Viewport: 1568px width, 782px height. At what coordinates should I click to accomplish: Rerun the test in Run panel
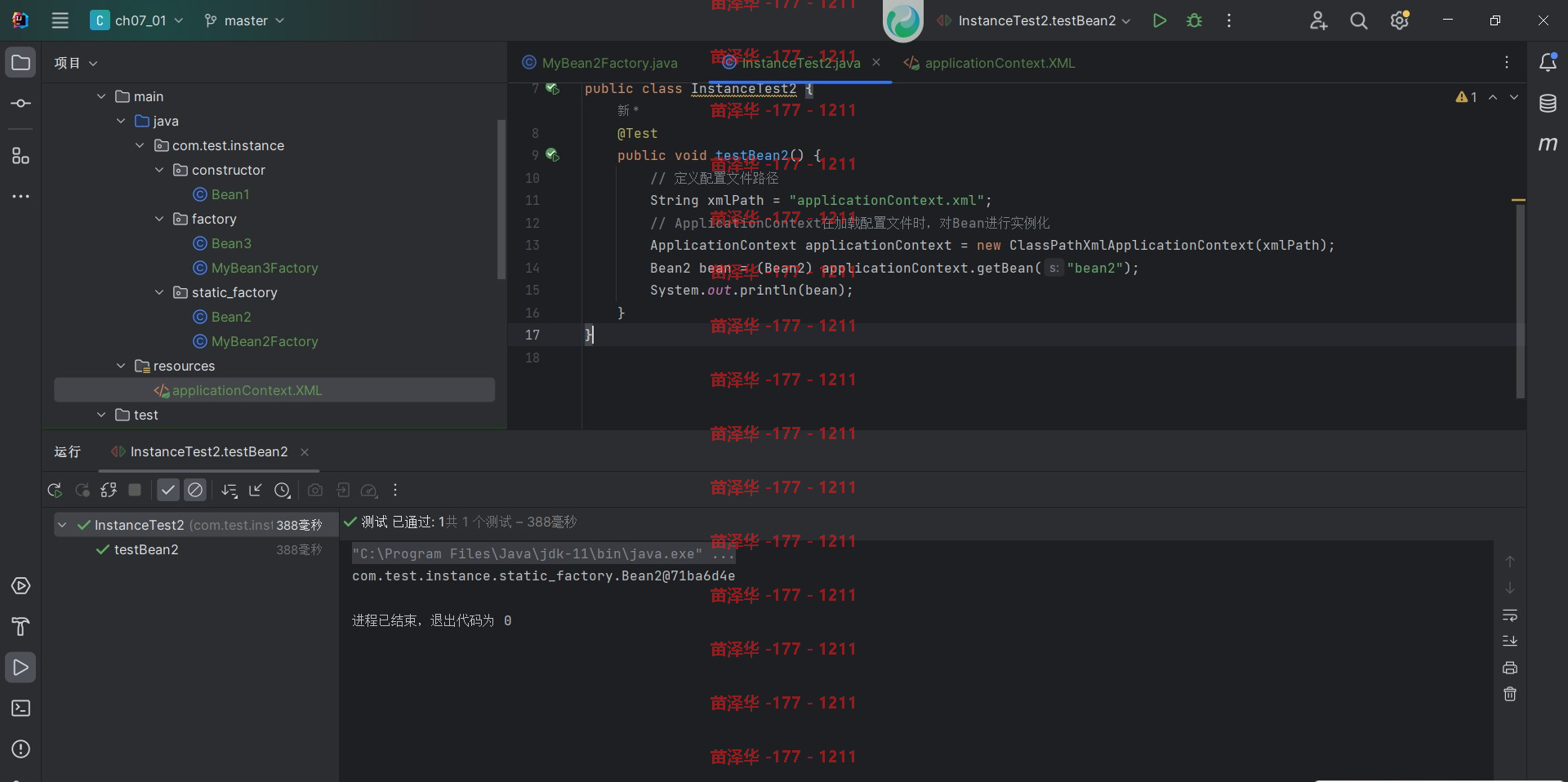[55, 490]
